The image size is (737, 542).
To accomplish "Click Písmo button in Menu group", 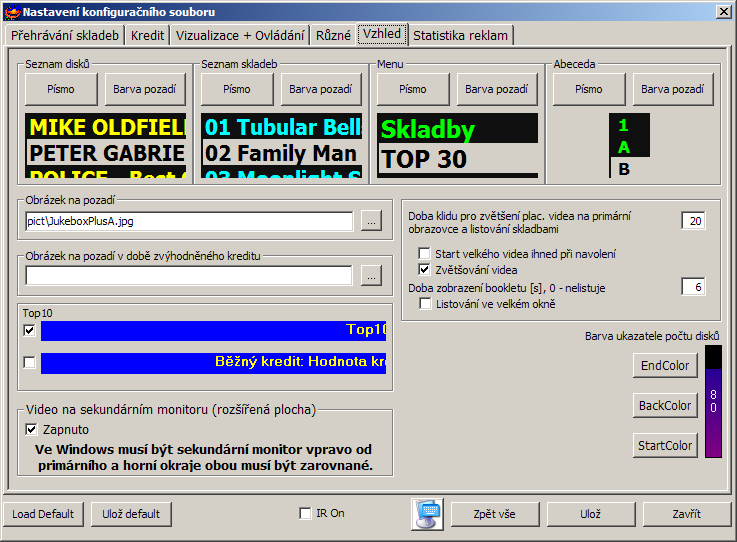I will [413, 89].
